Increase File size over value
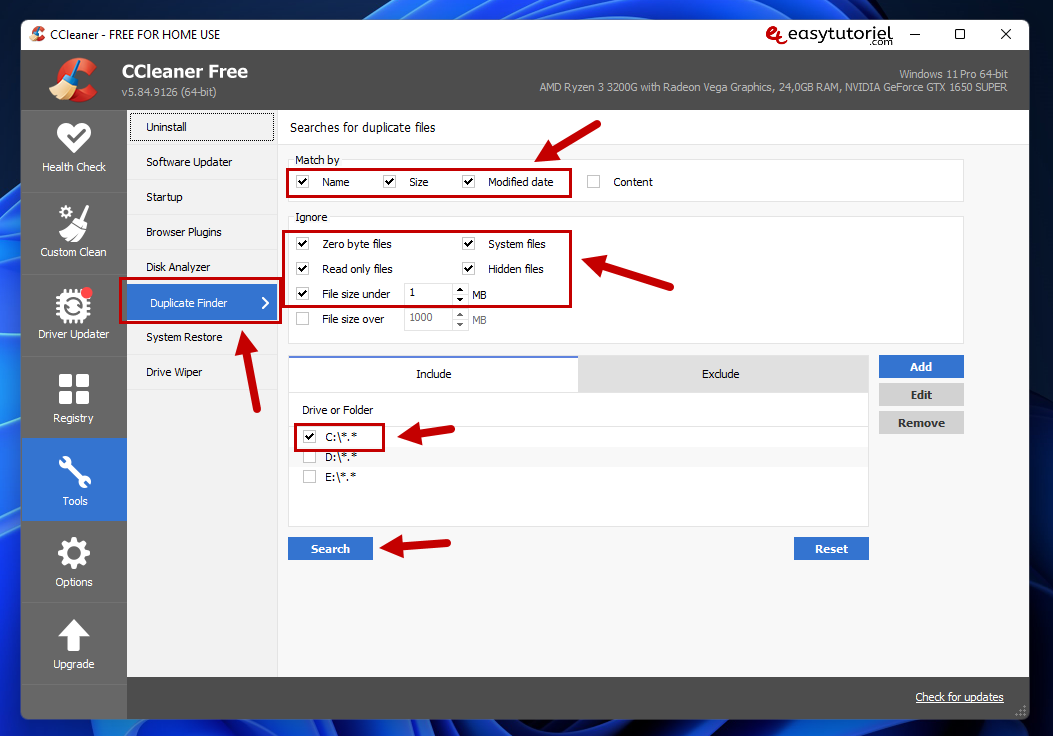1053x736 pixels. 460,314
